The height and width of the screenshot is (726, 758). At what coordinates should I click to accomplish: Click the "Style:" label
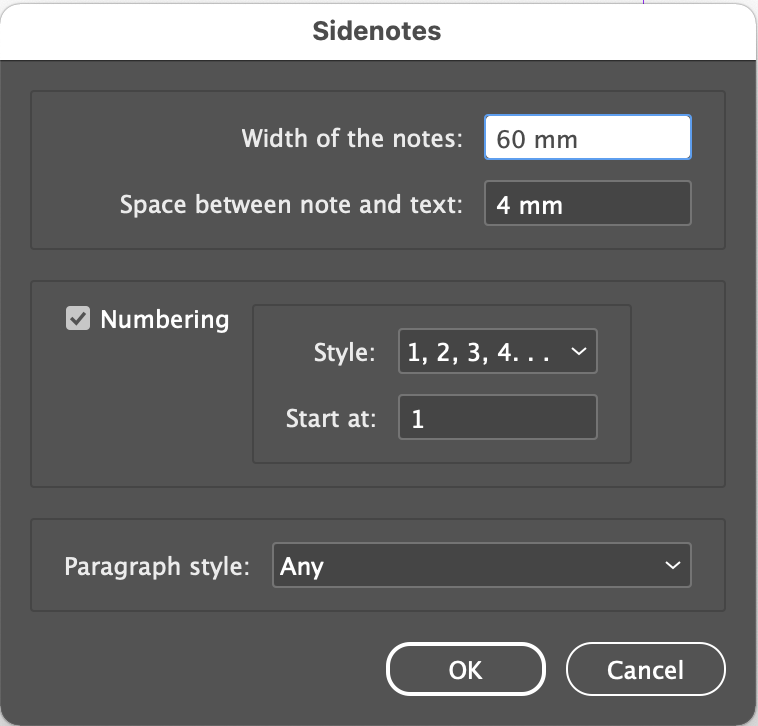tap(344, 352)
